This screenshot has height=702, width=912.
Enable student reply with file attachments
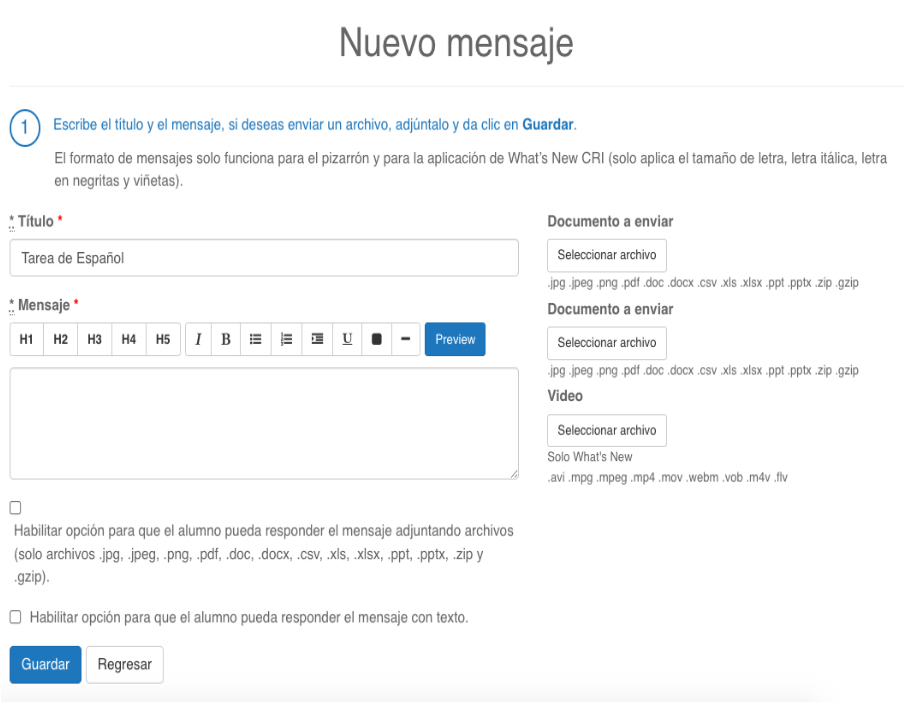pos(15,508)
